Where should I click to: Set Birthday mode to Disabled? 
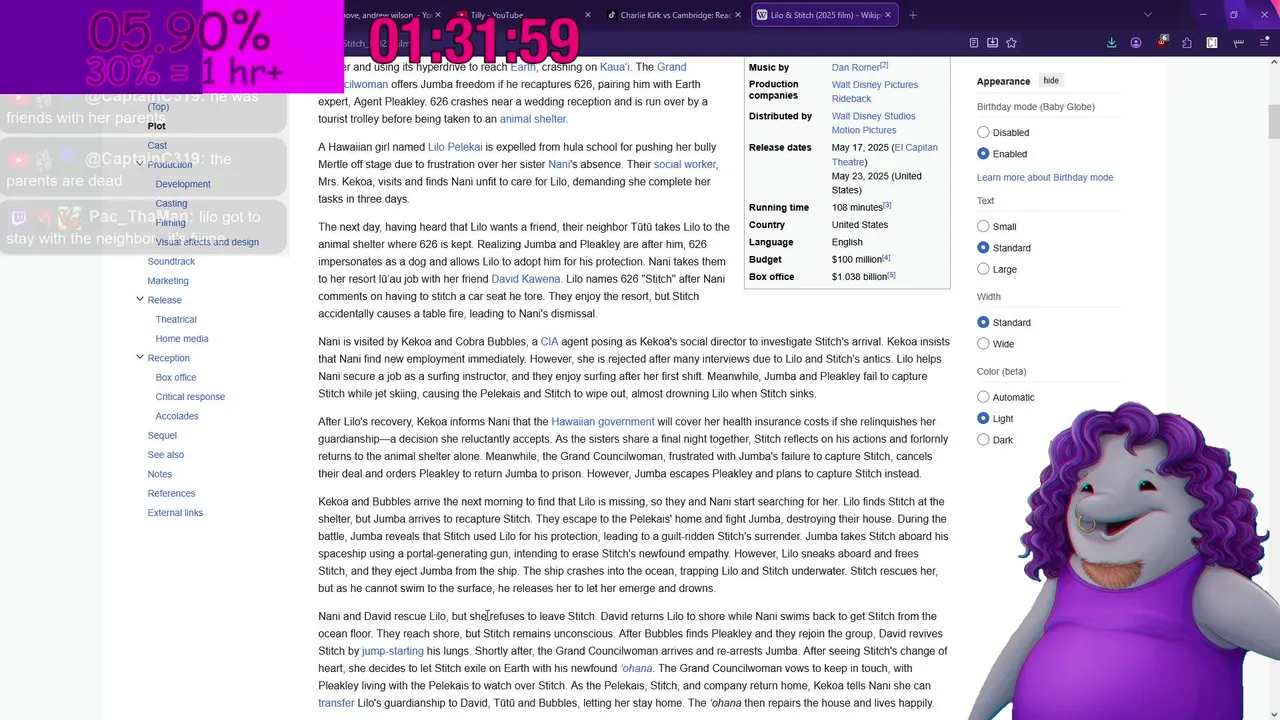click(983, 132)
